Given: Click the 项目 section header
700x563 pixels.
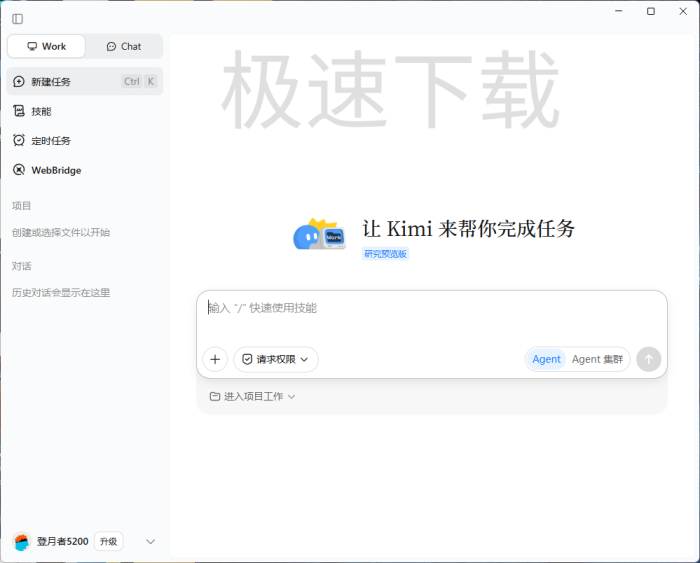Looking at the screenshot, I should point(21,206).
